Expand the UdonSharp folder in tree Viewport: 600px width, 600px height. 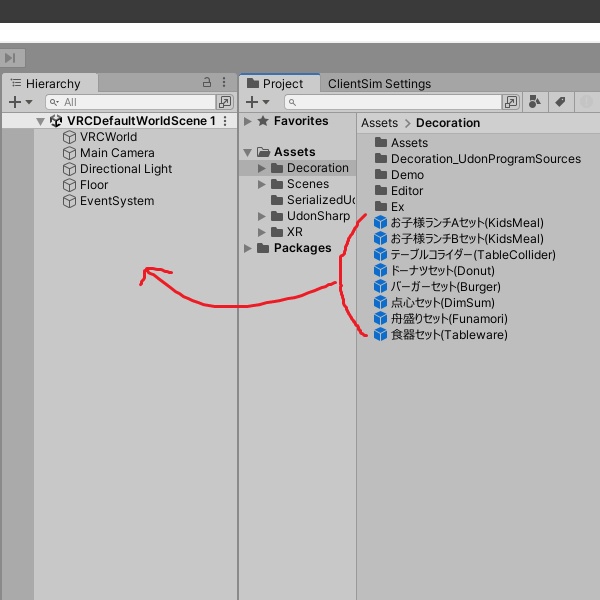tap(262, 217)
